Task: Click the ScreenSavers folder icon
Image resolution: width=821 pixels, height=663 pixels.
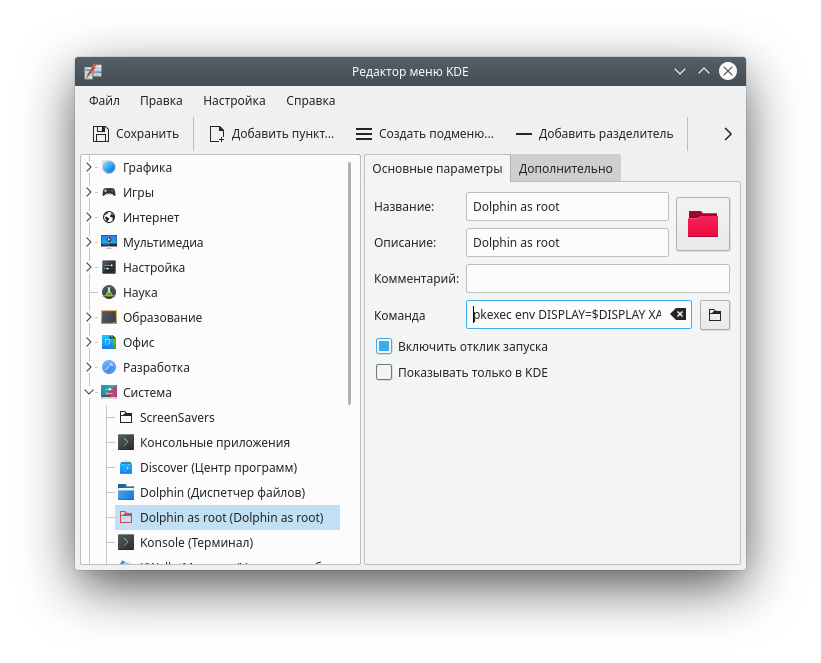Action: (126, 417)
